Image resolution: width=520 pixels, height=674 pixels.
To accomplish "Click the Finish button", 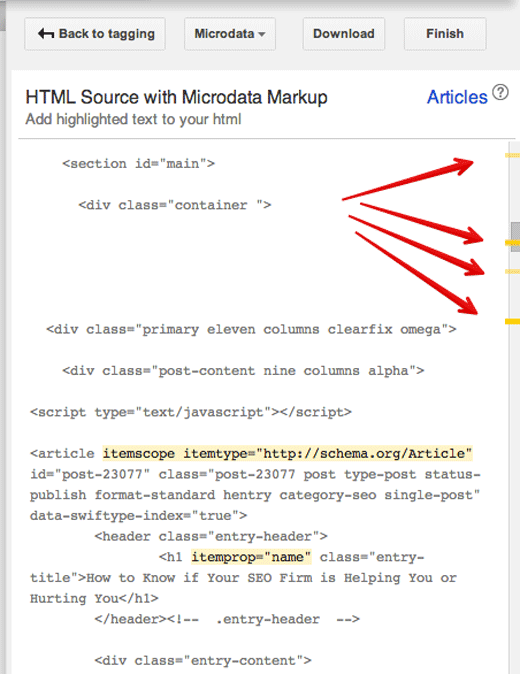I will click(x=445, y=34).
